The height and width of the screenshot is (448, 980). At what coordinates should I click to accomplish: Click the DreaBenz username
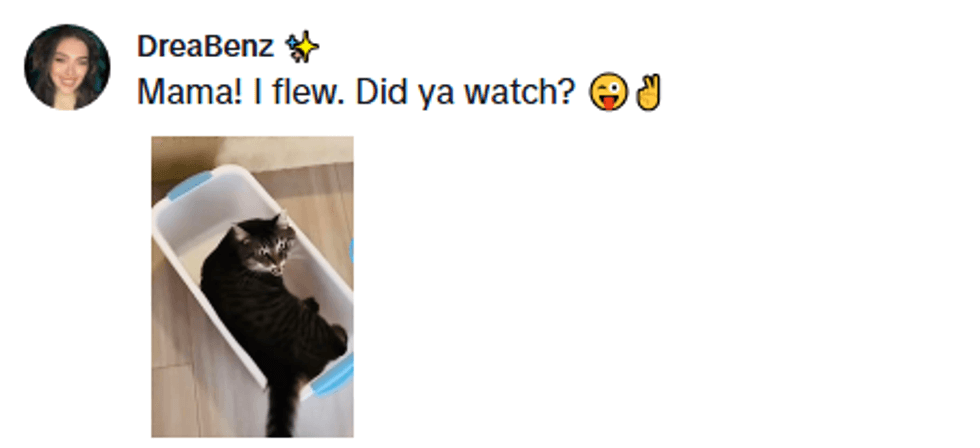click(206, 47)
